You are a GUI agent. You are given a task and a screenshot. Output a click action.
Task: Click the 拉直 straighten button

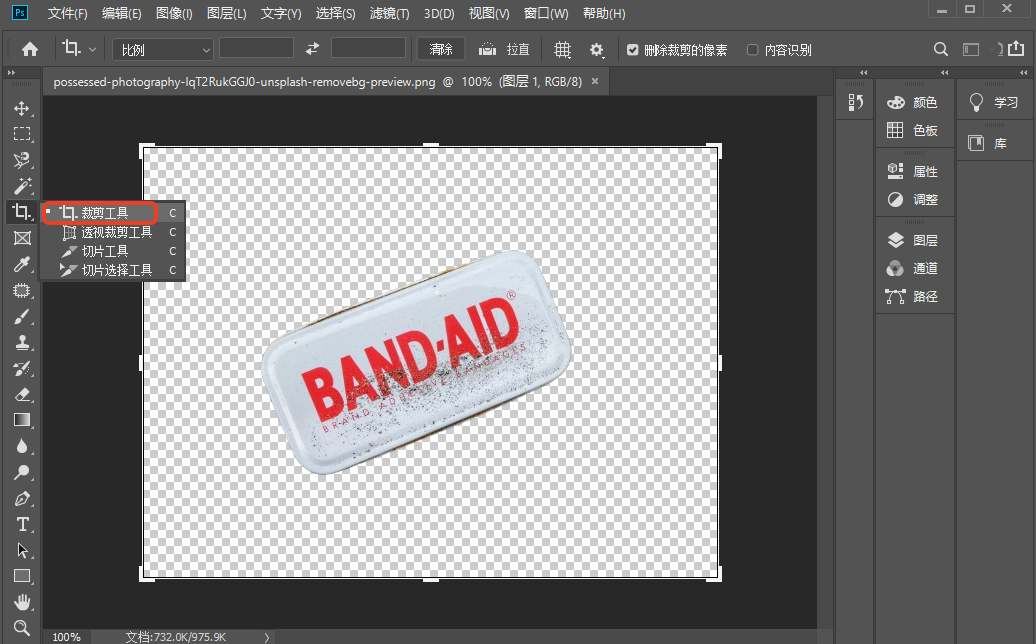pos(504,50)
